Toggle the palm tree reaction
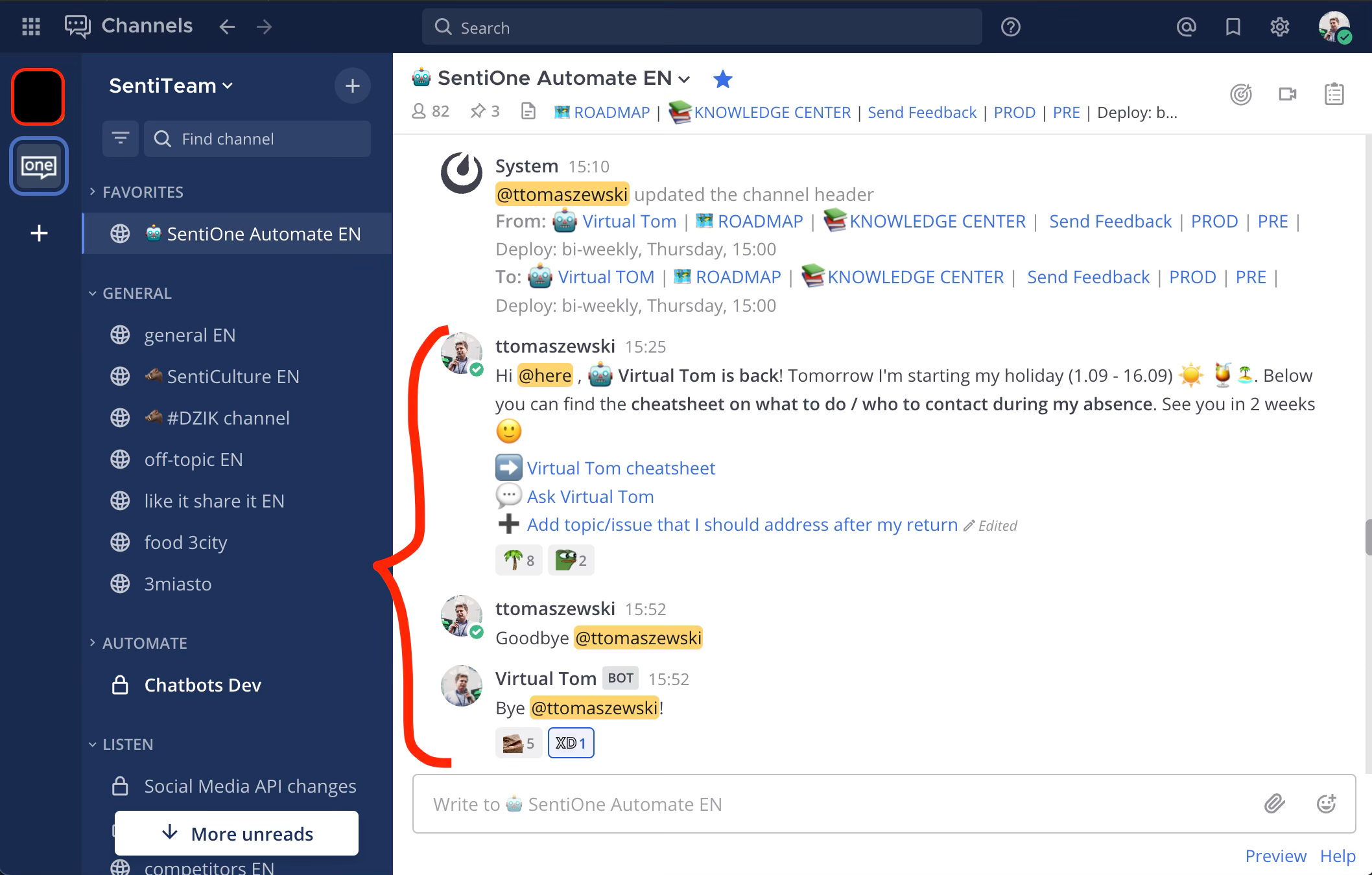The width and height of the screenshot is (1372, 875). tap(519, 560)
